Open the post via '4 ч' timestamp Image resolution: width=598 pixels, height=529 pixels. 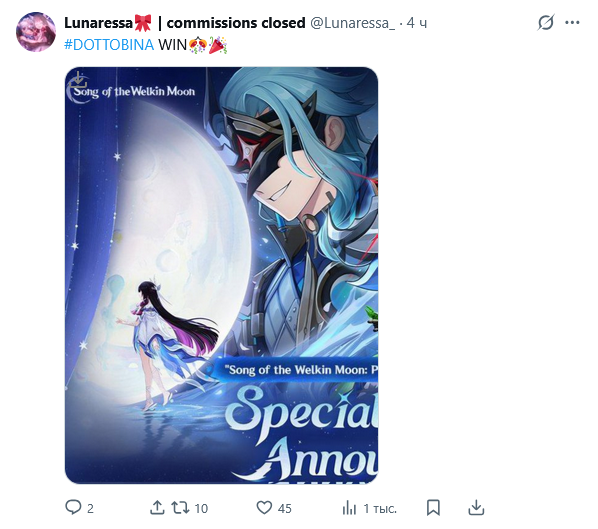click(x=416, y=23)
